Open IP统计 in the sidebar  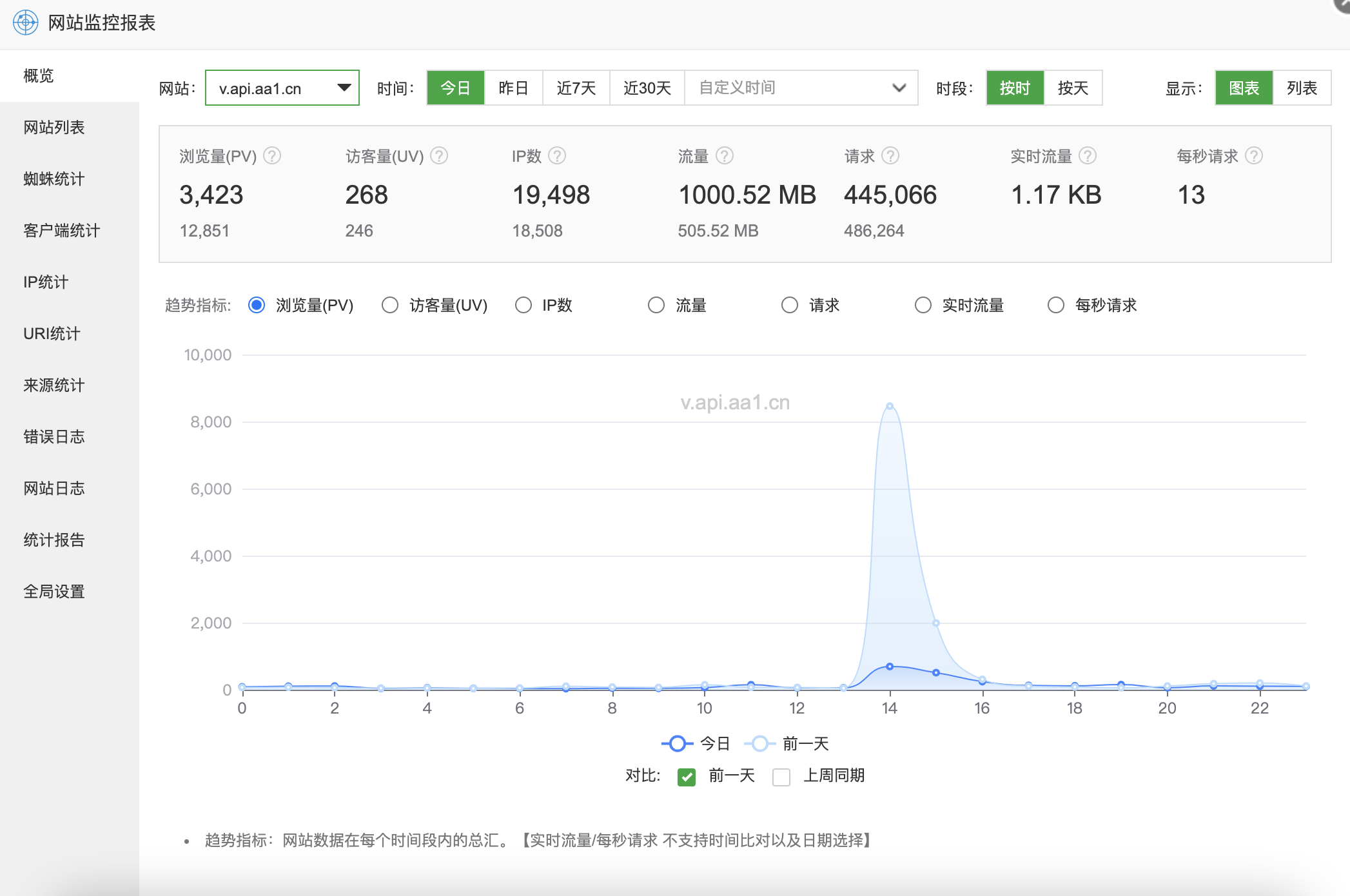[70, 282]
